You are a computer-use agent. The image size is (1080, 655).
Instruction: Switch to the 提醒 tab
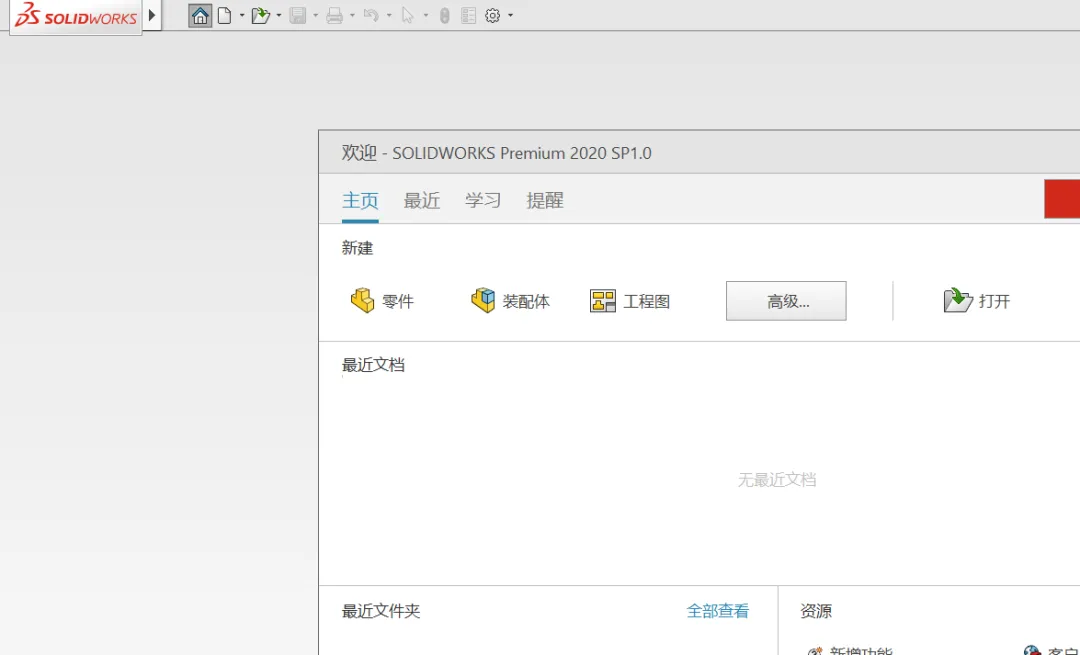point(545,200)
